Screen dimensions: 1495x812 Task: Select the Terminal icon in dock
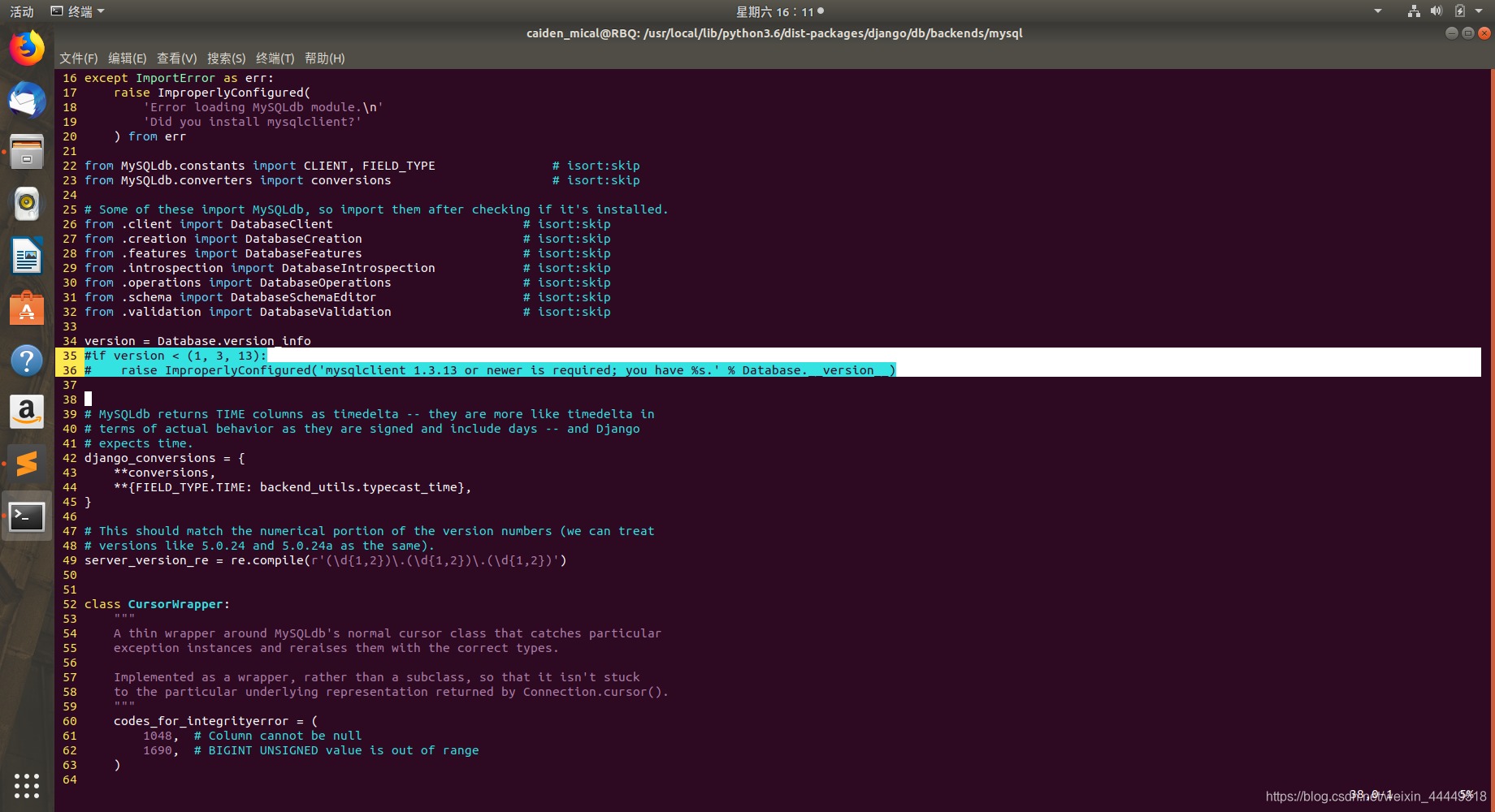pyautogui.click(x=27, y=516)
